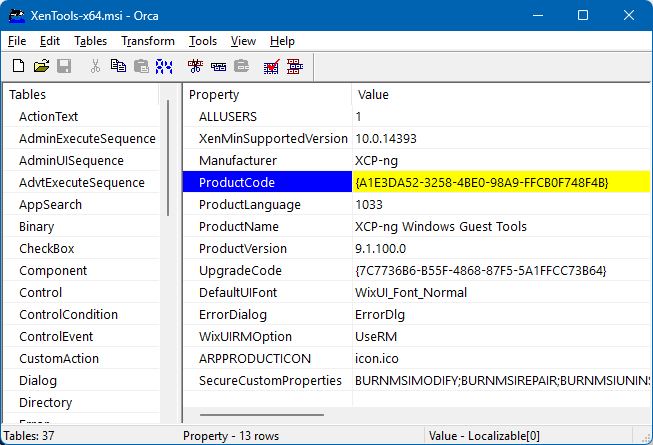Viewport: 653px width, 445px height.
Task: Open the Tools menu
Action: tap(203, 41)
